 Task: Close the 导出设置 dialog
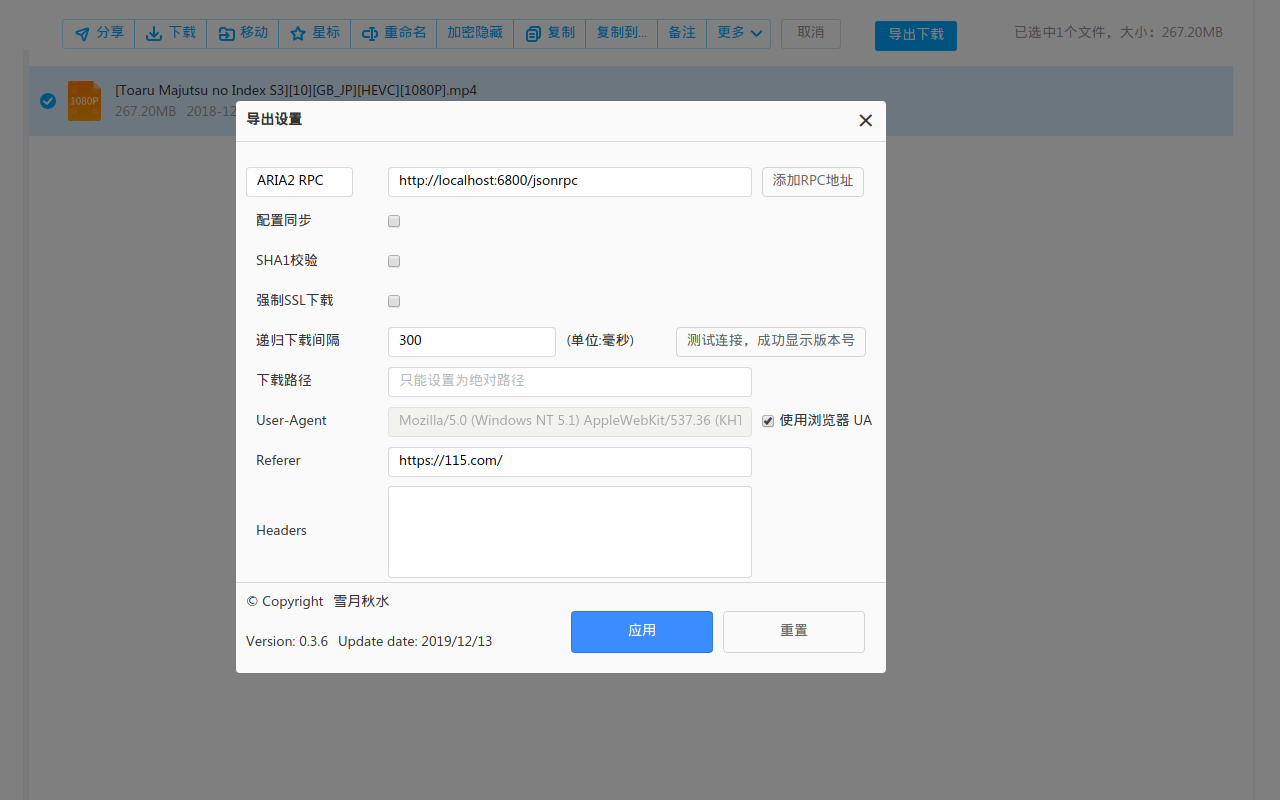866,120
